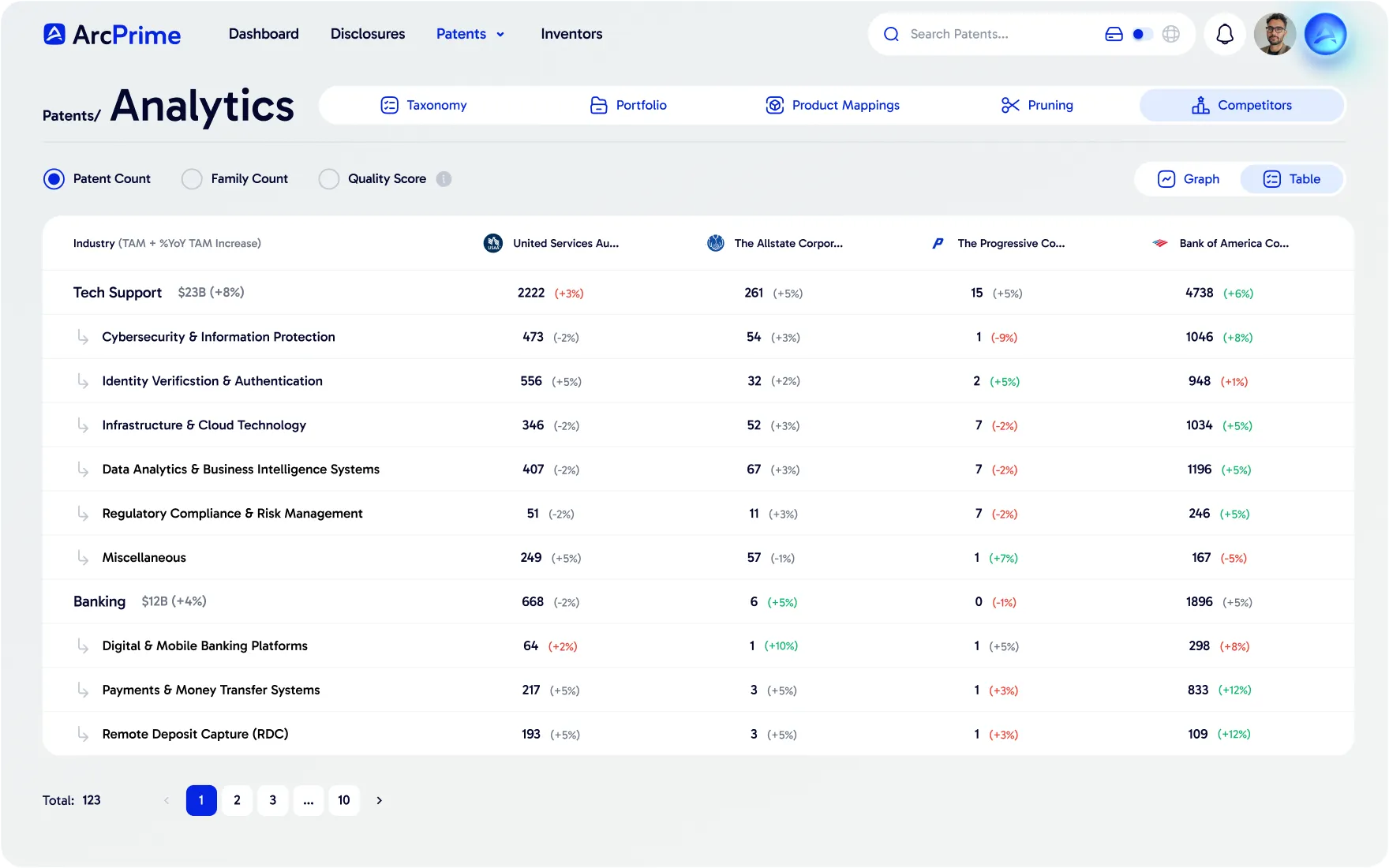Click the Bank of America logo

pos(1160,243)
